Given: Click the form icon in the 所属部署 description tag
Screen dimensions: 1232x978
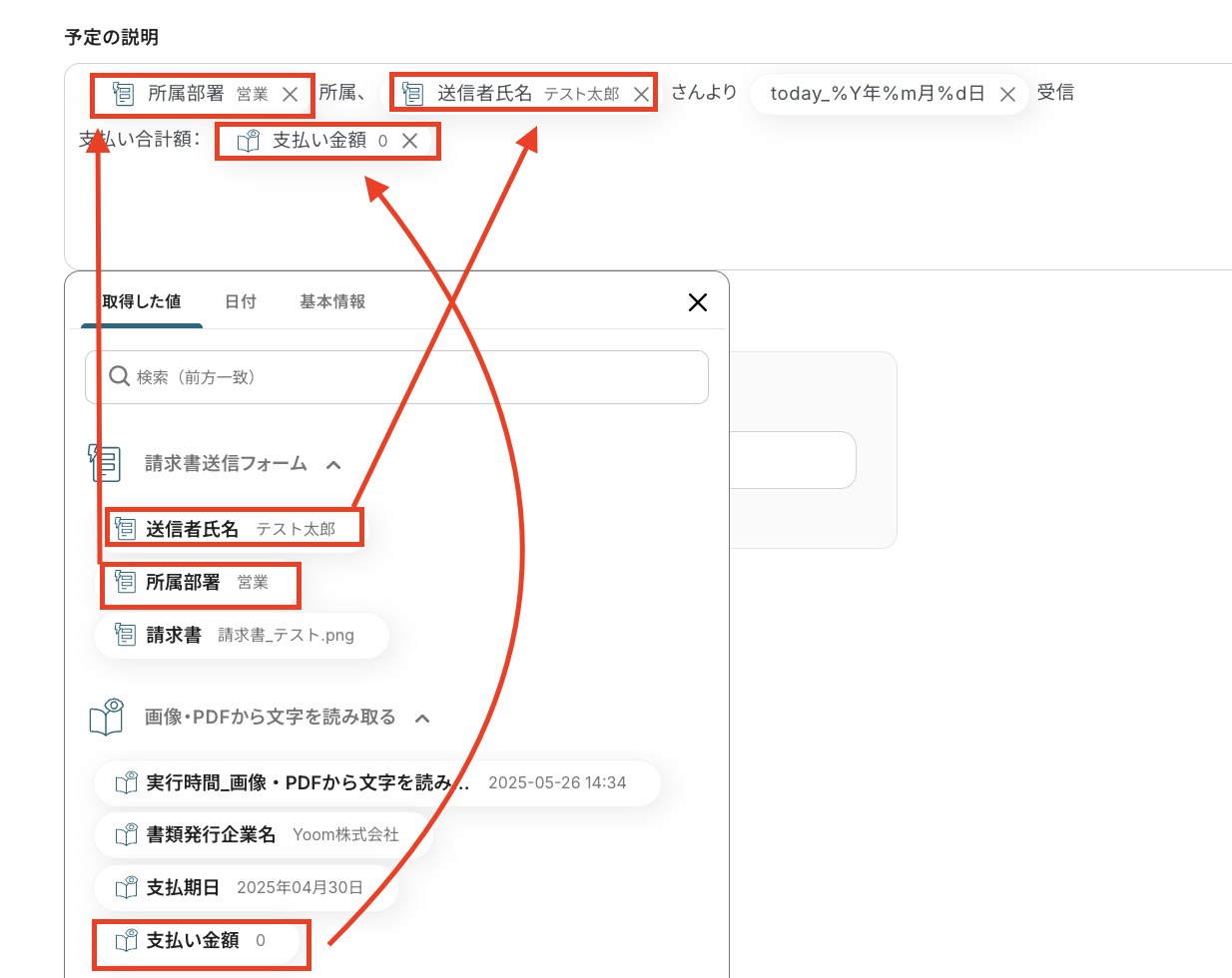Looking at the screenshot, I should click(123, 94).
